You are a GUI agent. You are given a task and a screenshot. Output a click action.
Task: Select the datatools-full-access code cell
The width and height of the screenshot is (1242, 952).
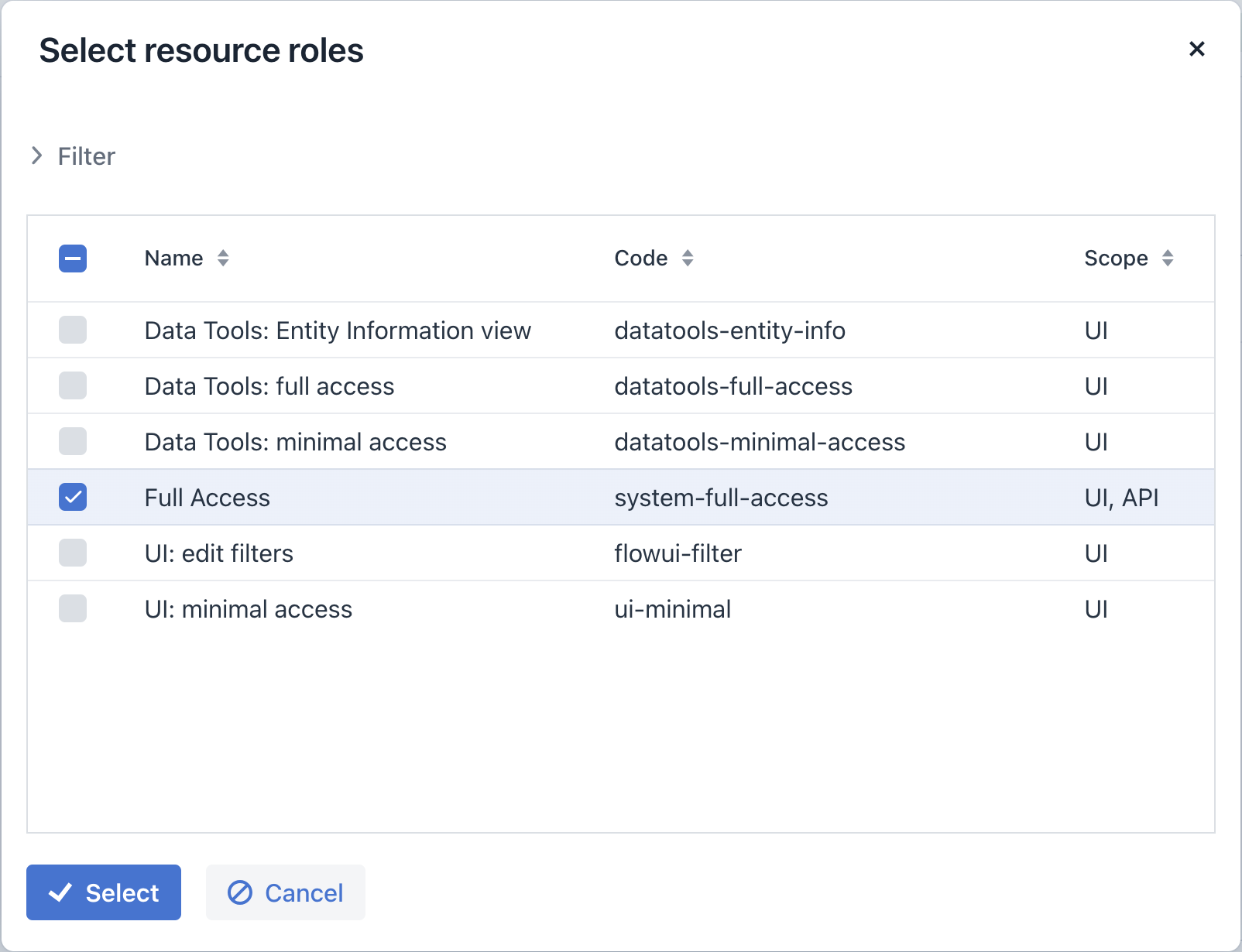tap(733, 386)
